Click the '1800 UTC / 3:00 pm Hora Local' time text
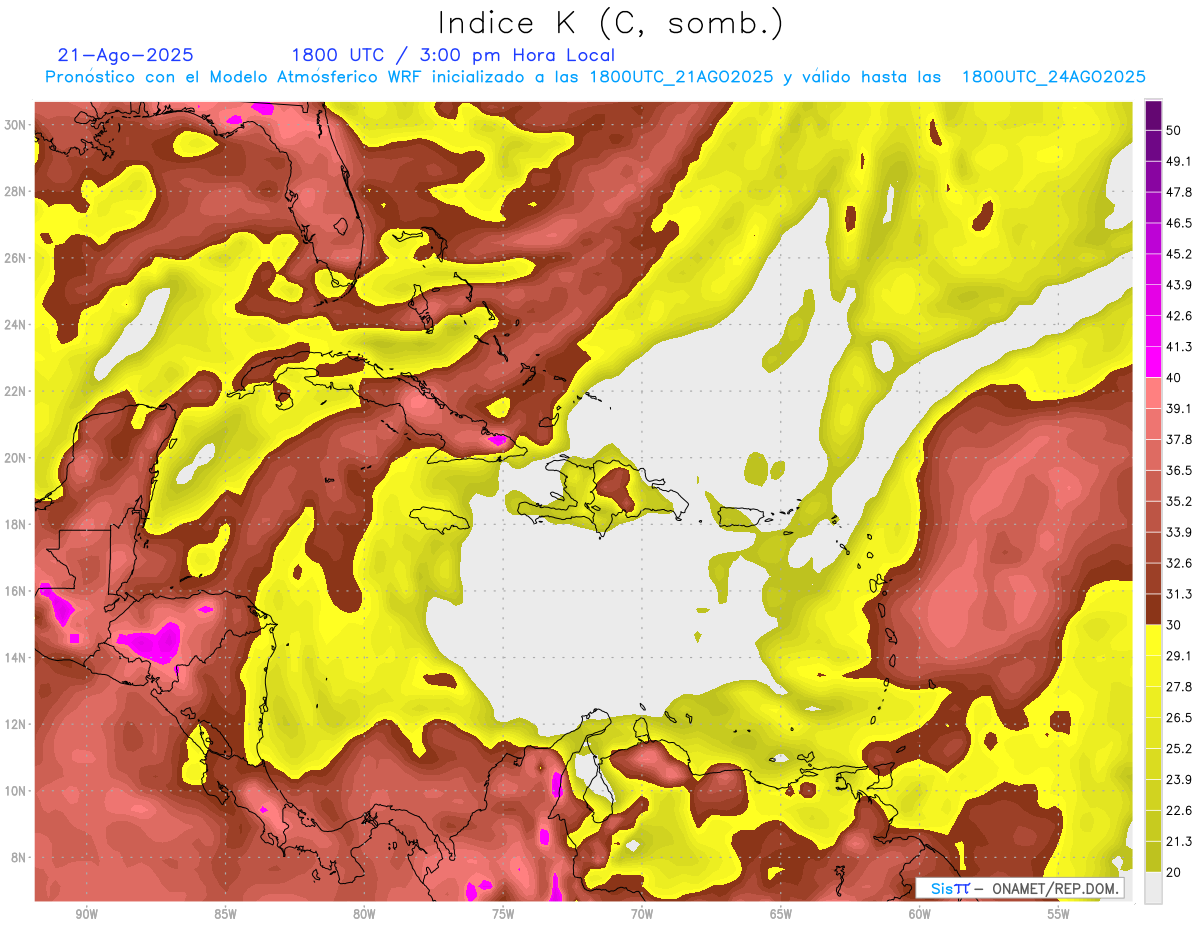Viewport: 1200px width, 927px height. point(453,55)
